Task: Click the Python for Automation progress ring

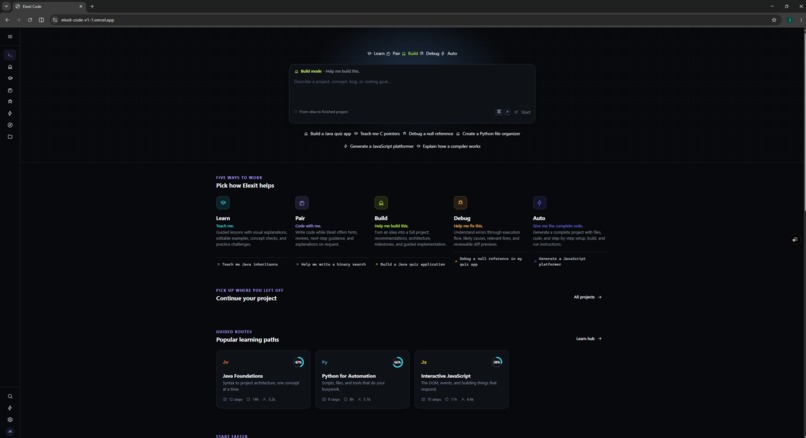Action: [x=397, y=362]
